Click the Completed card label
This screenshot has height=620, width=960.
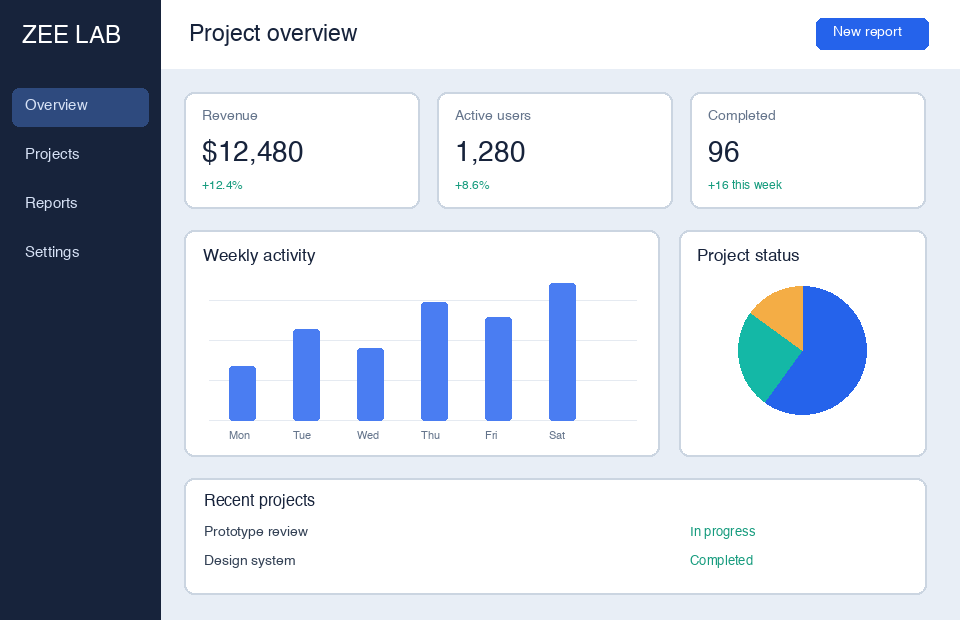click(x=741, y=116)
